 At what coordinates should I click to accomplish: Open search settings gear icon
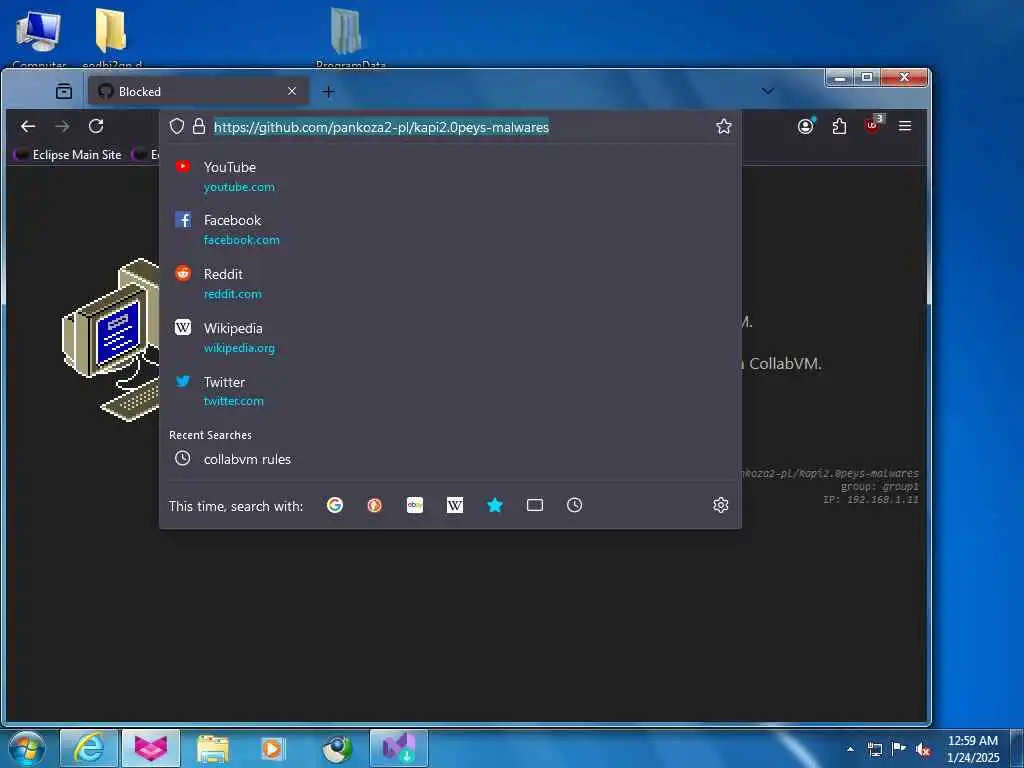721,505
